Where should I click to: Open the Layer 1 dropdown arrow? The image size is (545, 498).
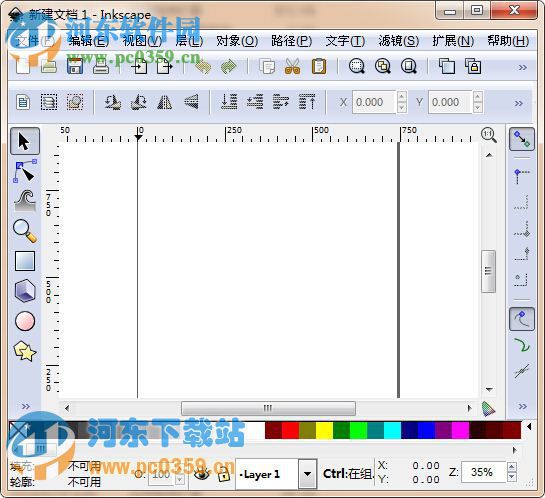(307, 474)
